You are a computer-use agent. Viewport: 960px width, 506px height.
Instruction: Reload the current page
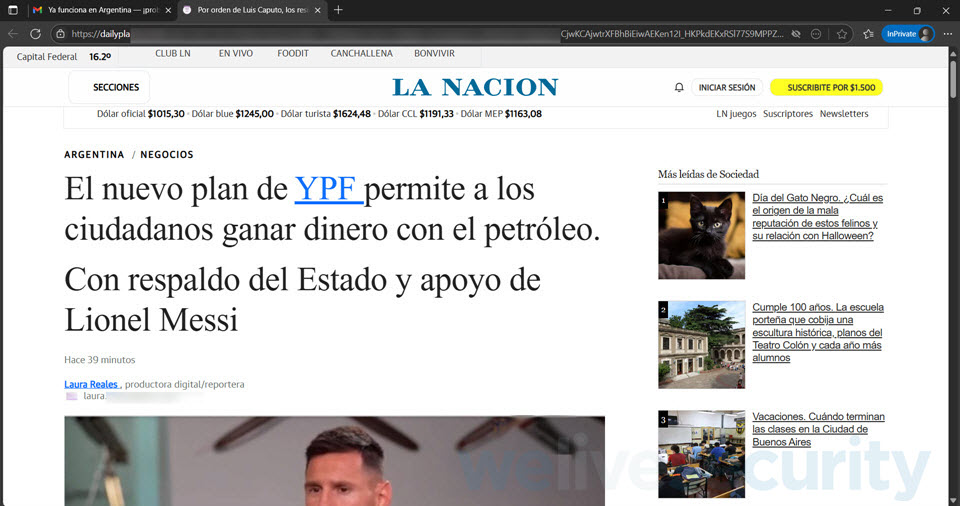[x=36, y=34]
